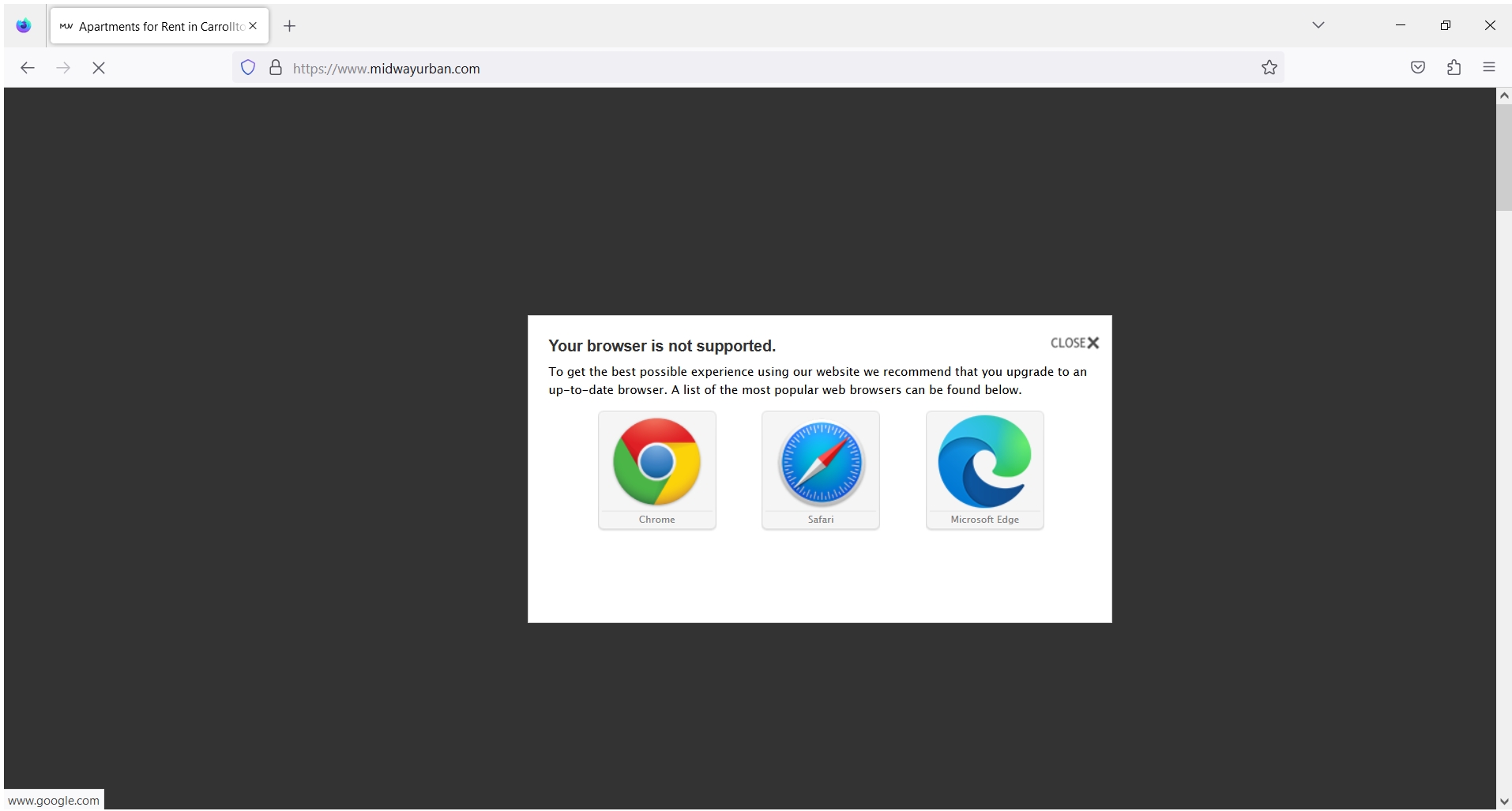Open the Extensions menu
1512x811 pixels.
(x=1454, y=68)
